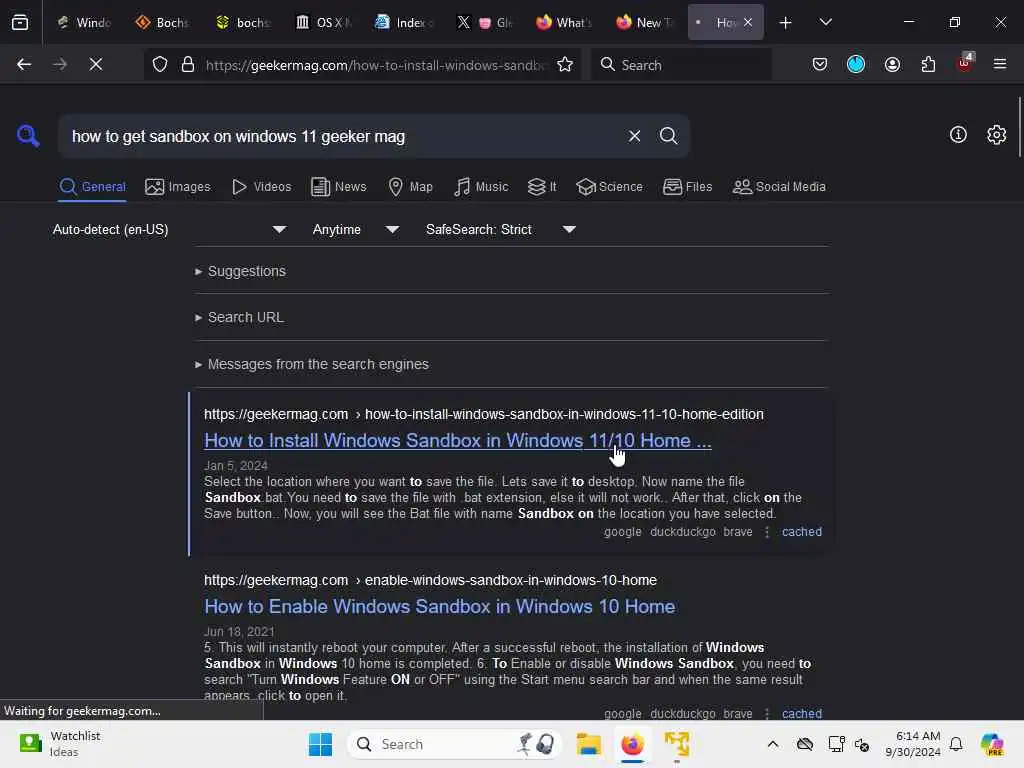Click the Firefox View icon in tab bar

point(20,22)
